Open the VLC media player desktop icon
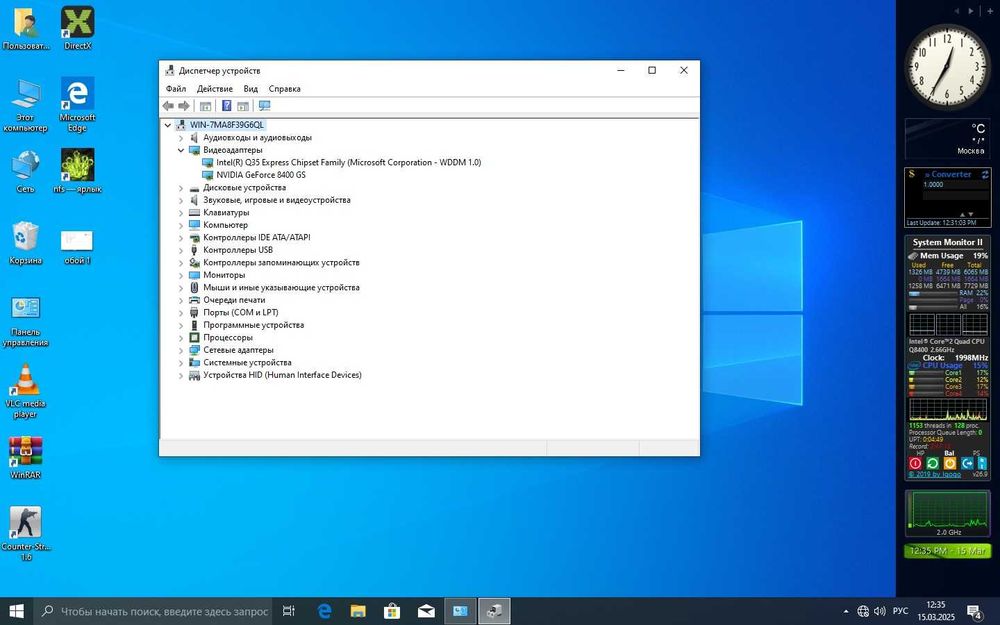1000x625 pixels. [25, 380]
